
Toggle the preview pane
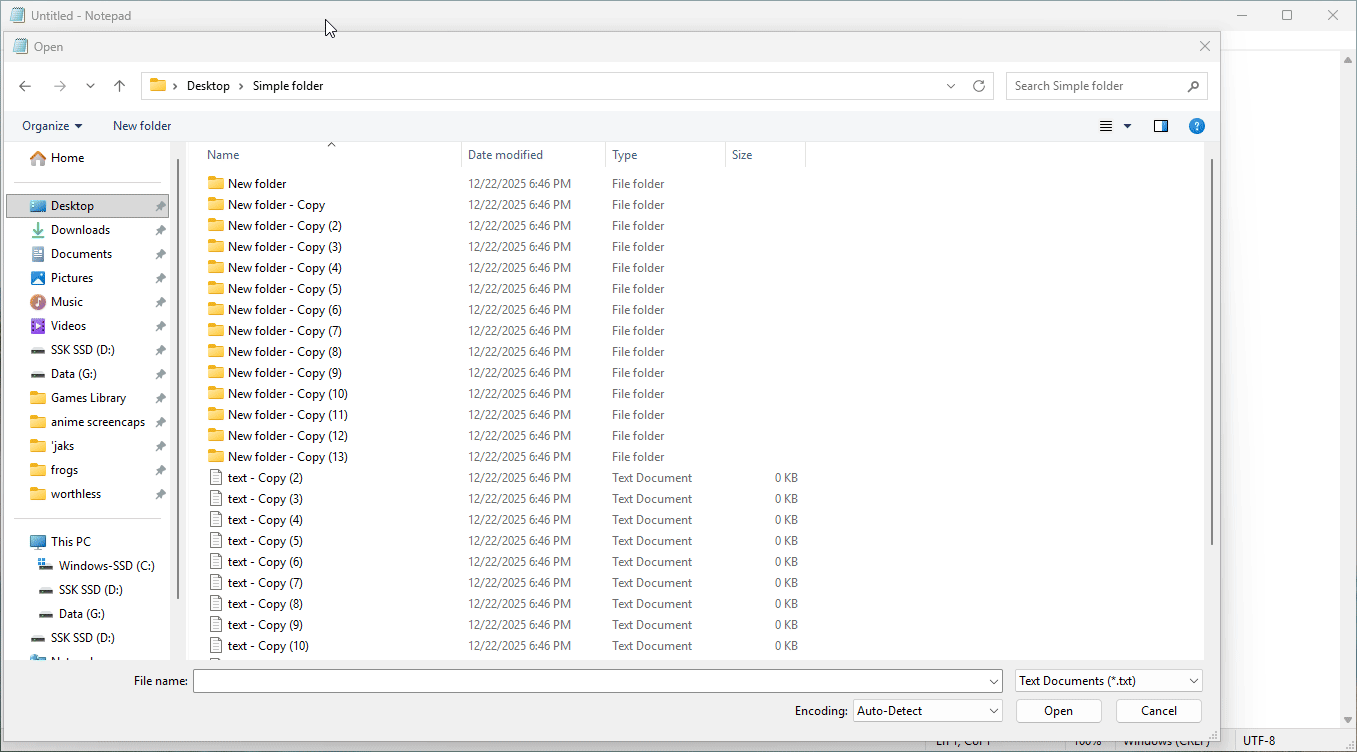pos(1161,126)
